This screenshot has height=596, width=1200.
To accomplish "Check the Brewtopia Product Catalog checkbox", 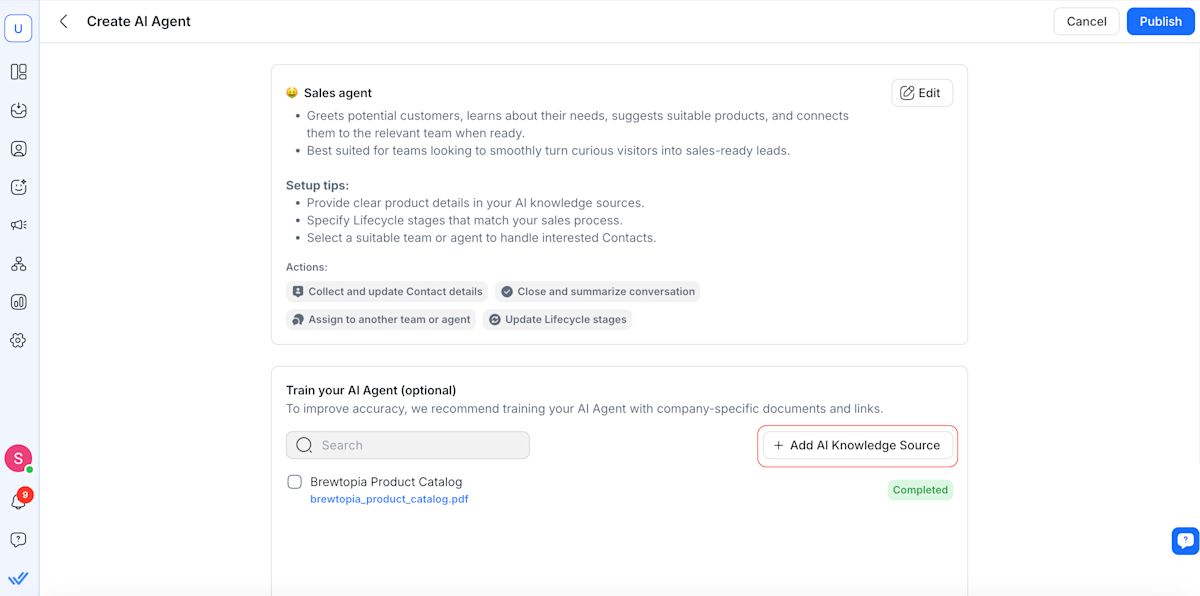I will [294, 481].
